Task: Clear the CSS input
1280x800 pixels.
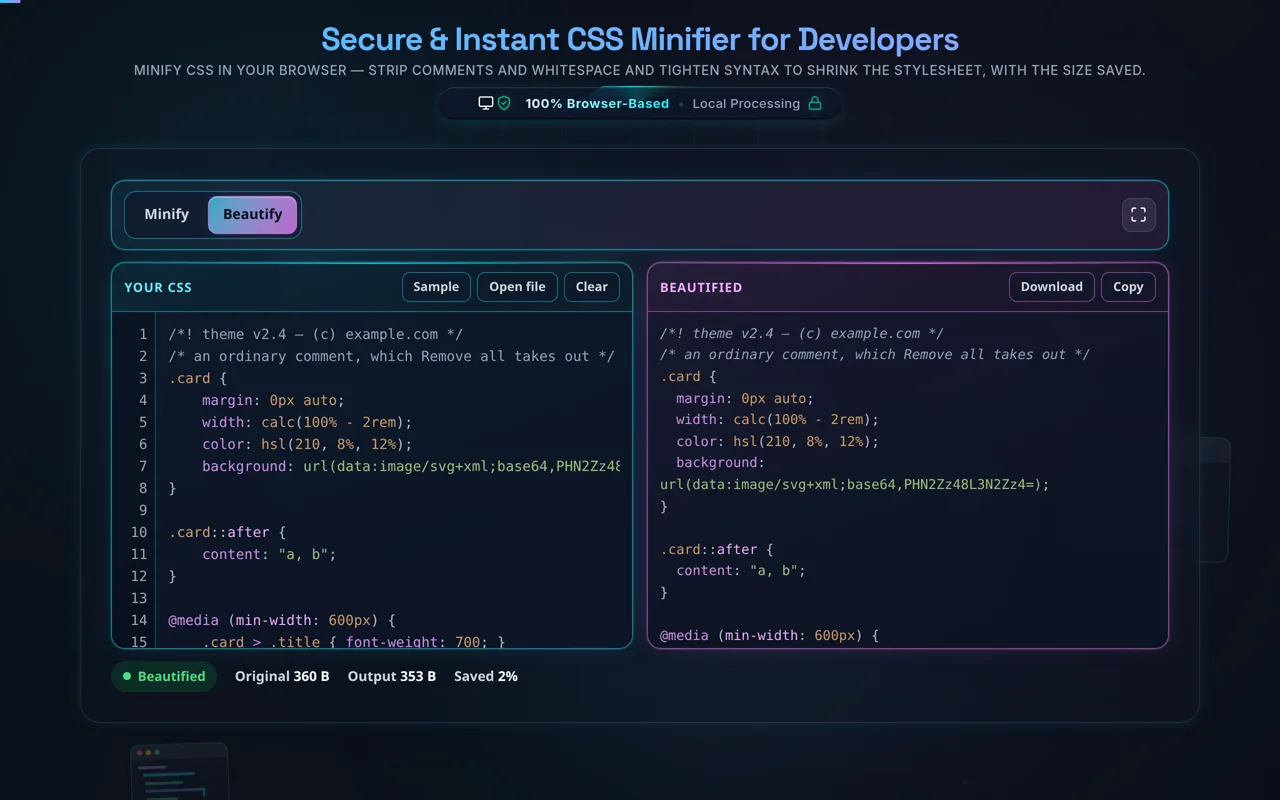Action: pyautogui.click(x=592, y=287)
